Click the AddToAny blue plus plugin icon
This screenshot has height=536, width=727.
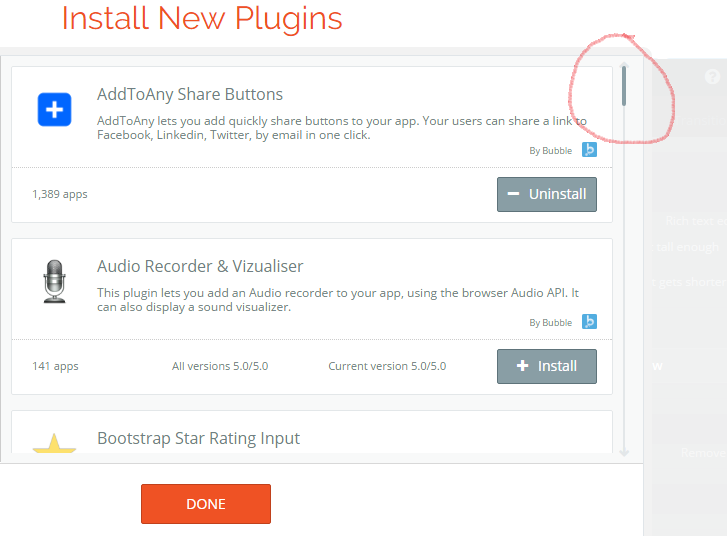tap(54, 109)
